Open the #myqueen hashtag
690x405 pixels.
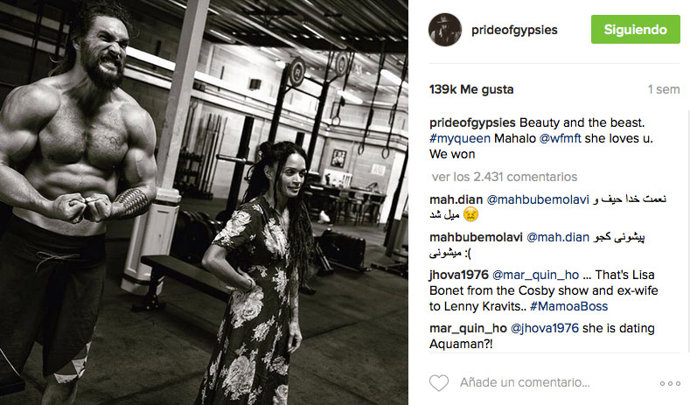(460, 138)
